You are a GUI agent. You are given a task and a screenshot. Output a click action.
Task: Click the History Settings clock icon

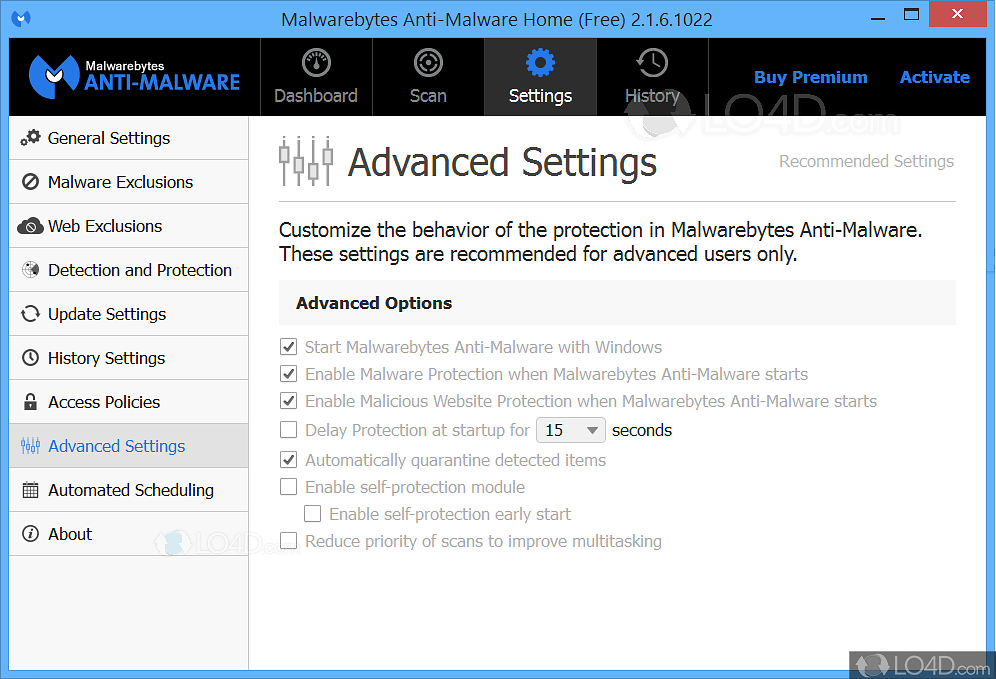(x=30, y=358)
